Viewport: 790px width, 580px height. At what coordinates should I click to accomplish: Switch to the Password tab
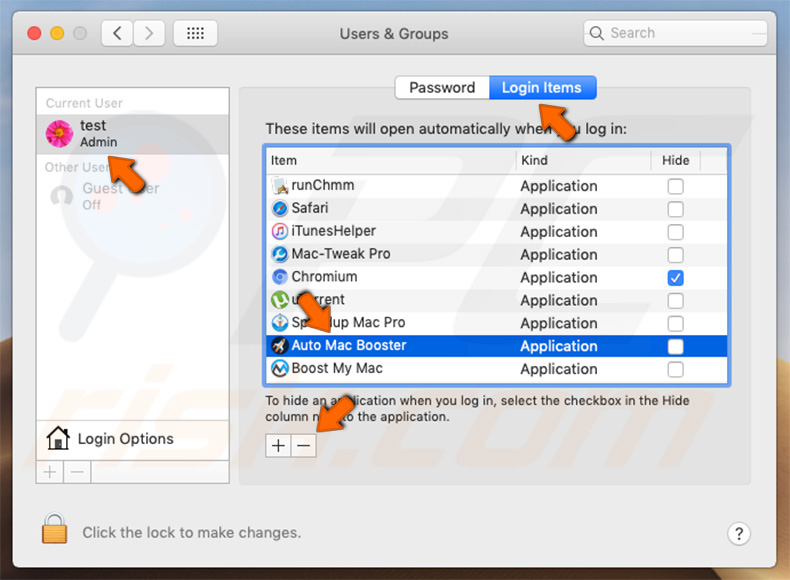point(442,88)
